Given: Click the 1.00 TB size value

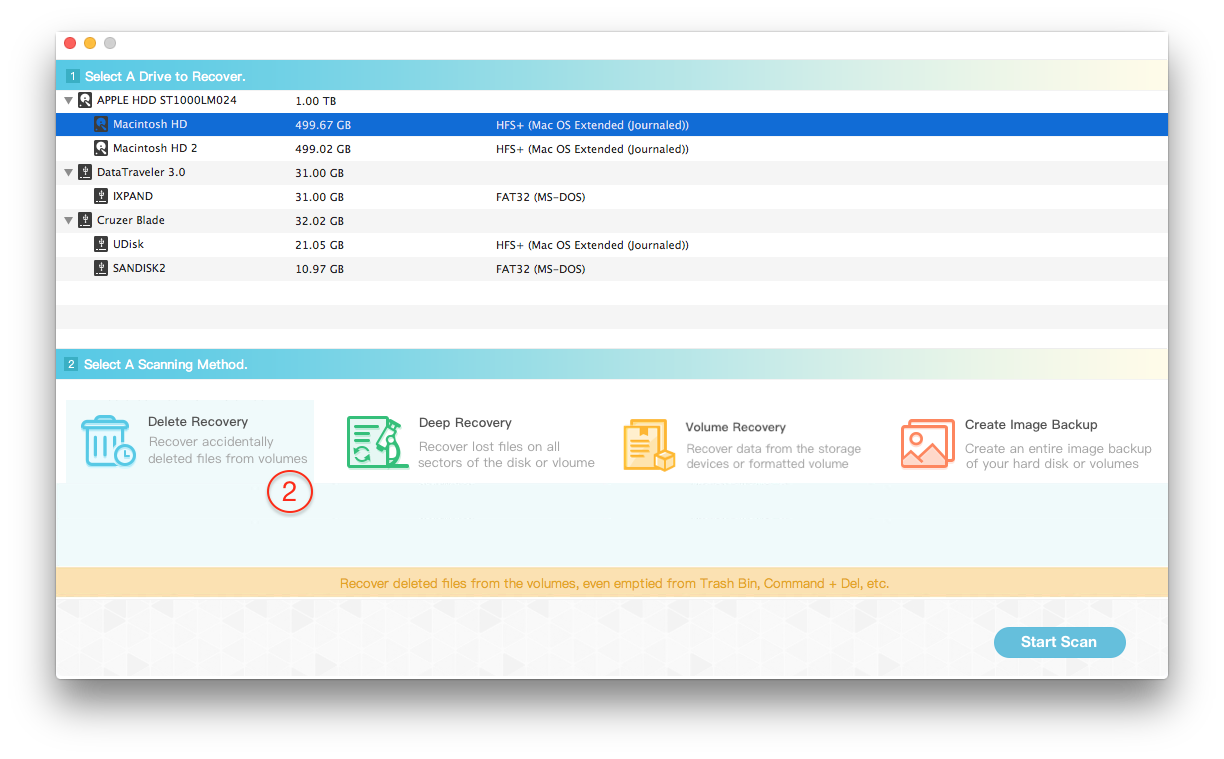Looking at the screenshot, I should tap(316, 101).
